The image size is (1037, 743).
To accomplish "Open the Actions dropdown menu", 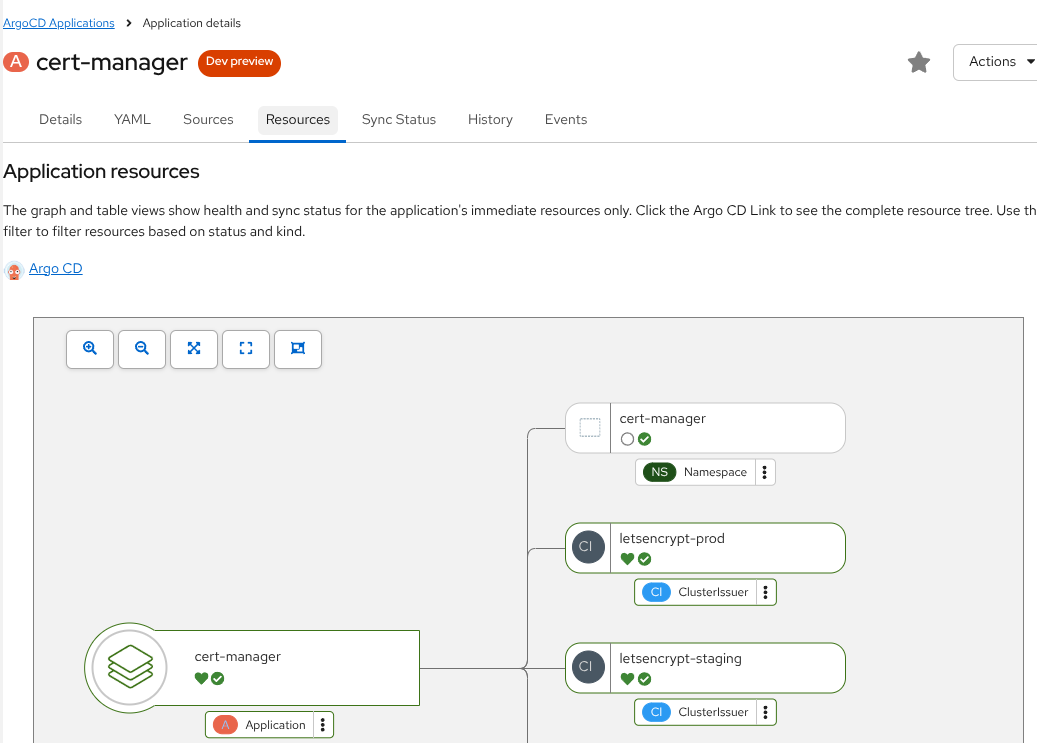I will [x=994, y=62].
